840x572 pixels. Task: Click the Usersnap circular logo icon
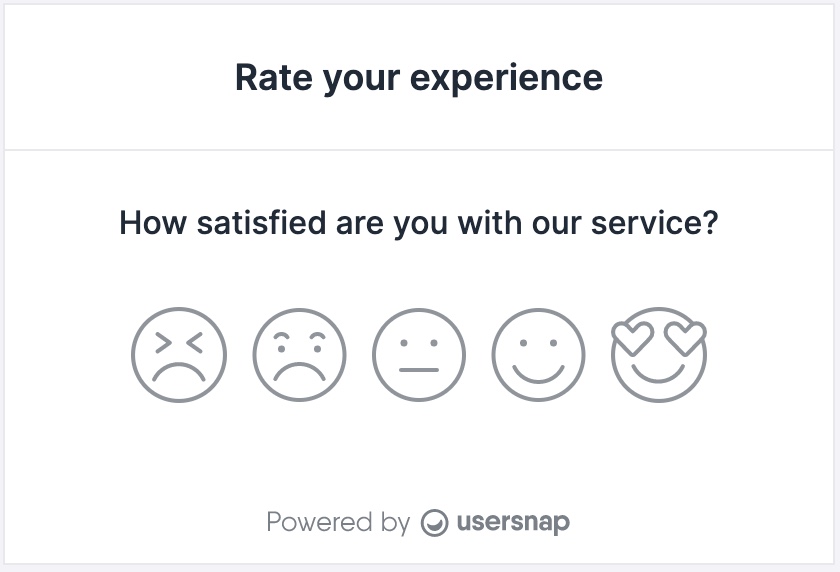click(434, 523)
